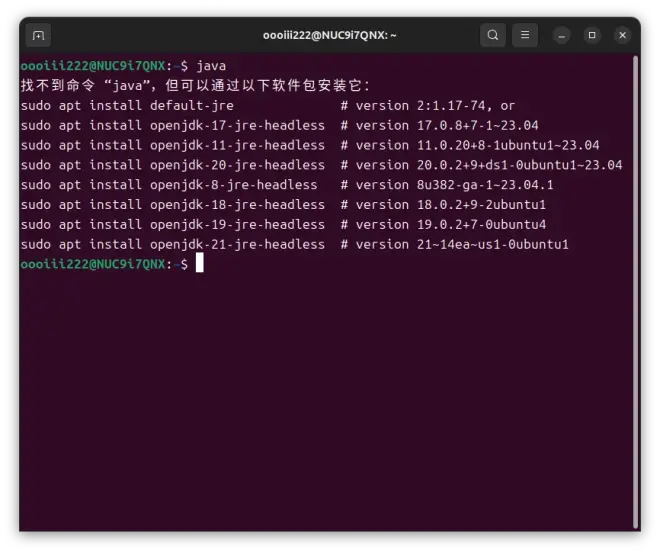The image size is (660, 553).
Task: Click the Chinese command-not-found message line
Action: tap(195, 86)
